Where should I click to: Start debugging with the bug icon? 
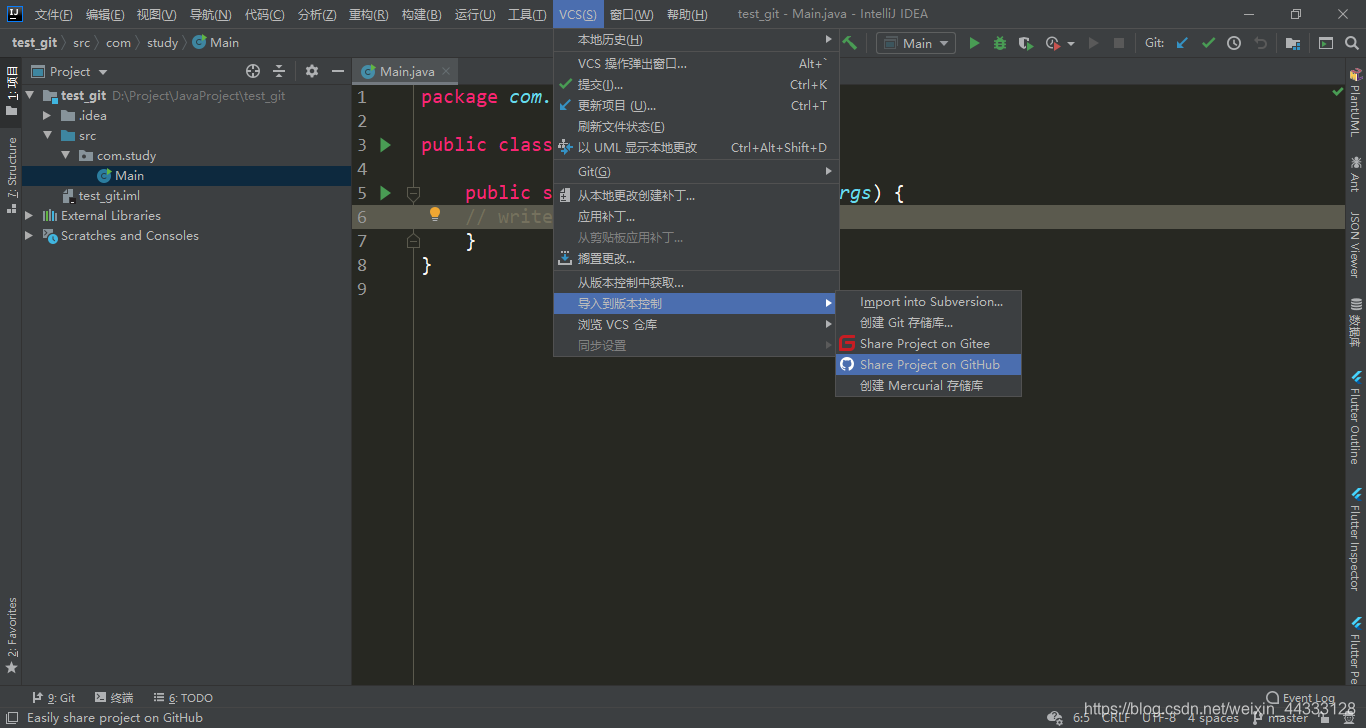point(1000,43)
